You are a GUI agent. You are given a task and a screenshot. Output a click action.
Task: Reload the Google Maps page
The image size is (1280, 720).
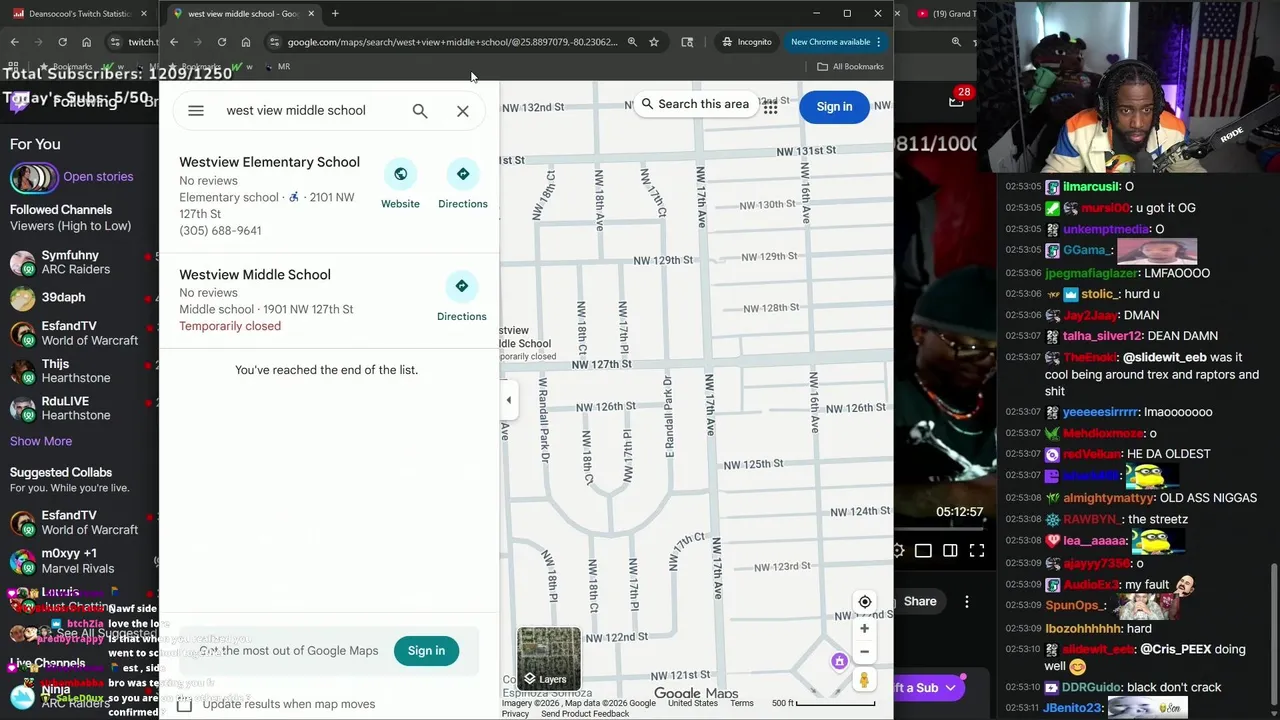pyautogui.click(x=222, y=42)
